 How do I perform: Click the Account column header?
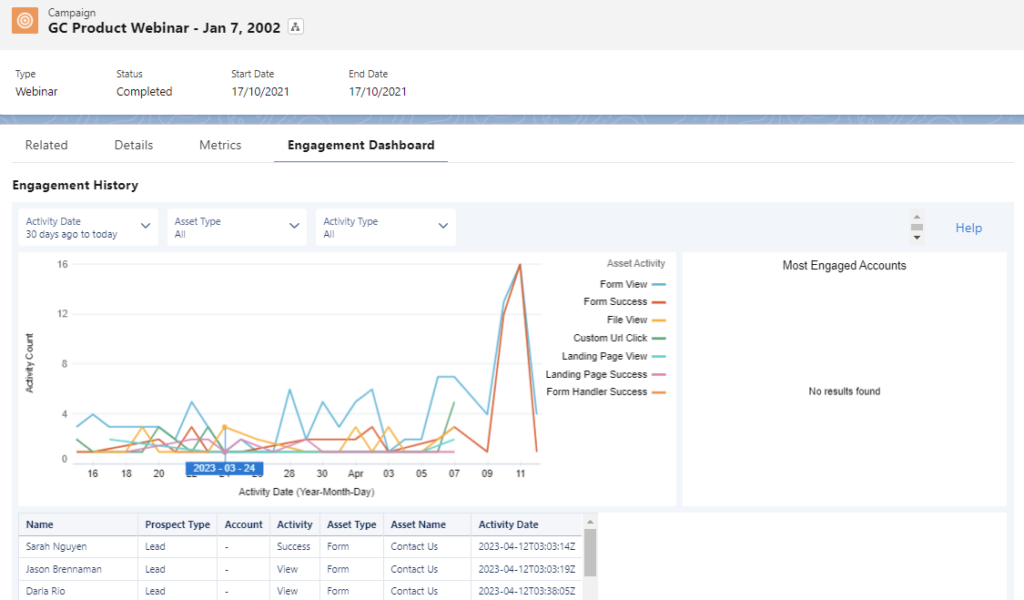click(x=244, y=524)
